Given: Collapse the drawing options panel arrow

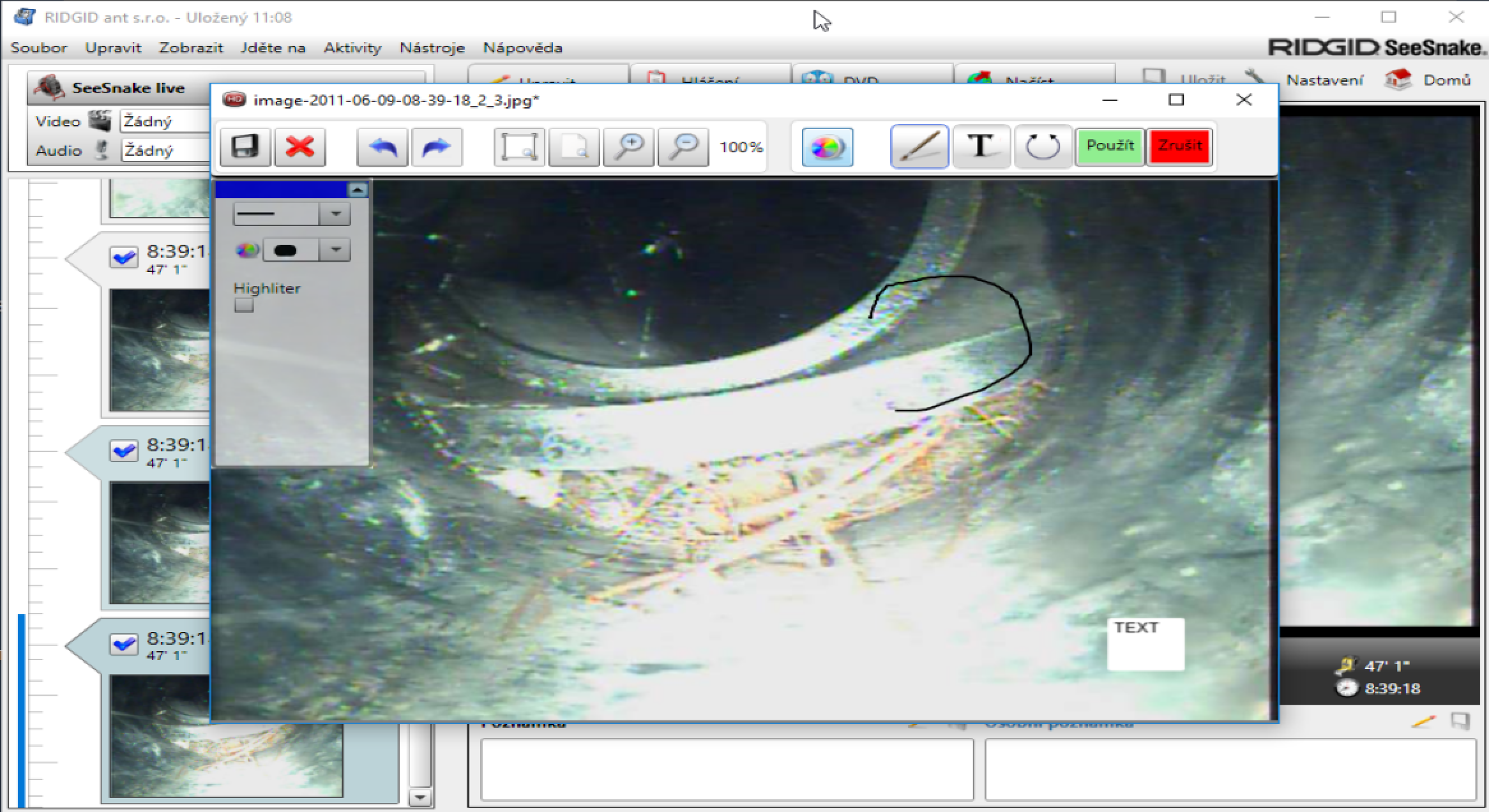Looking at the screenshot, I should (x=358, y=190).
